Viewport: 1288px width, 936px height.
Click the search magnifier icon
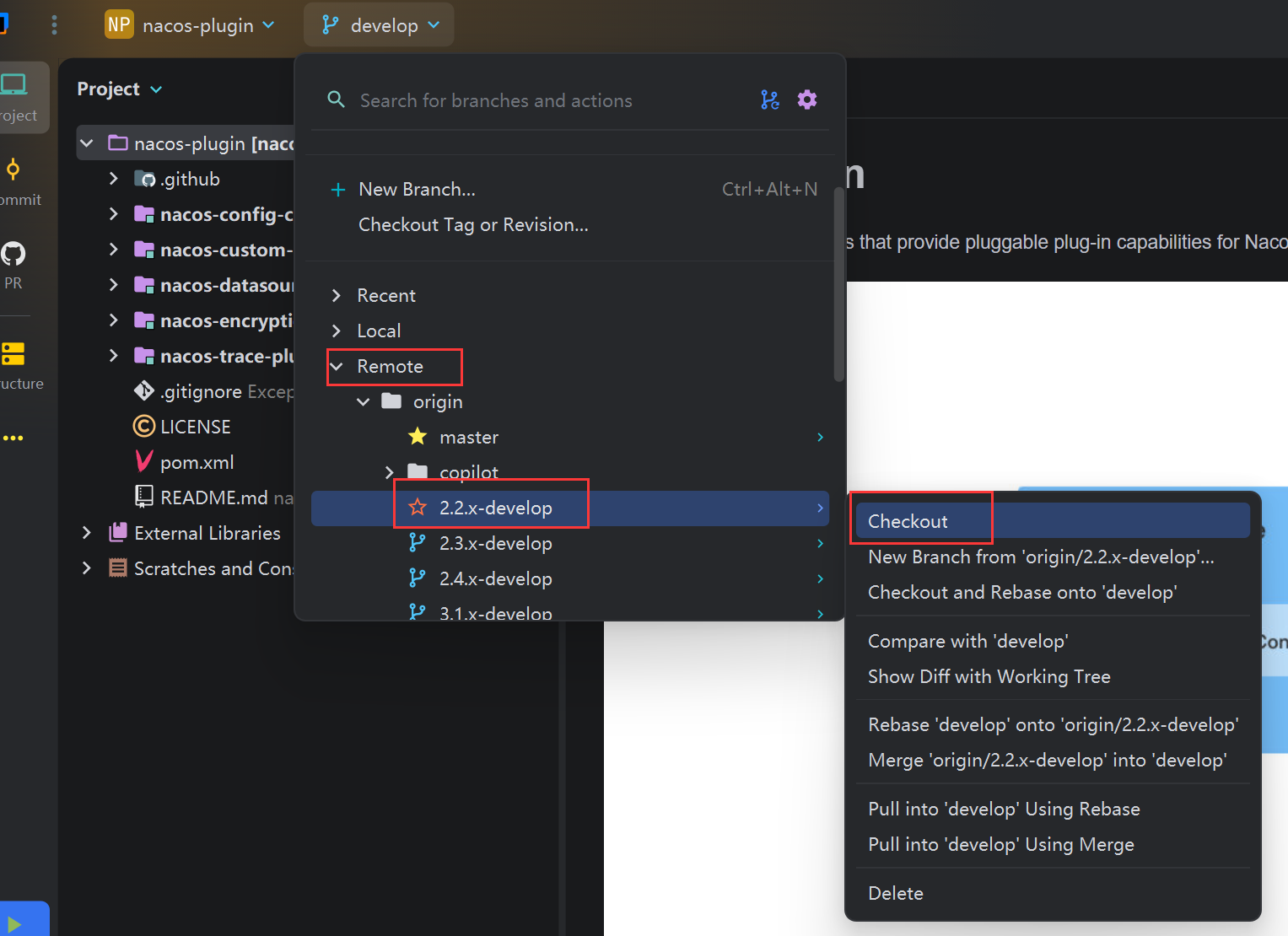(336, 100)
